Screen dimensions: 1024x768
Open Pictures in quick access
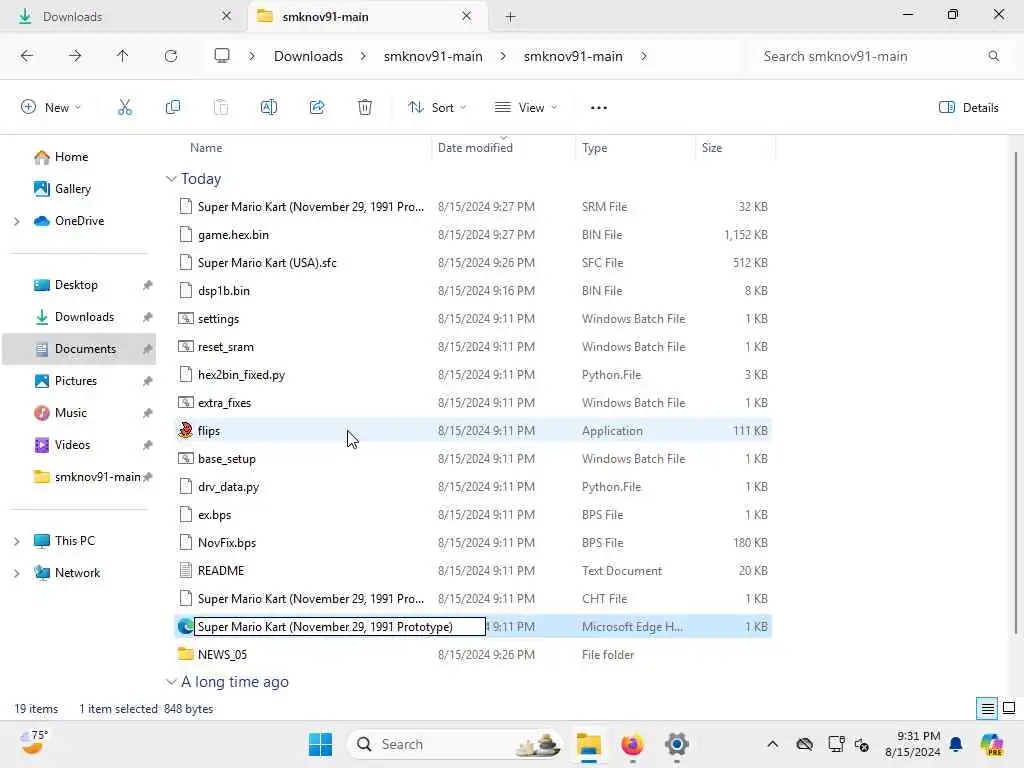[x=78, y=381]
